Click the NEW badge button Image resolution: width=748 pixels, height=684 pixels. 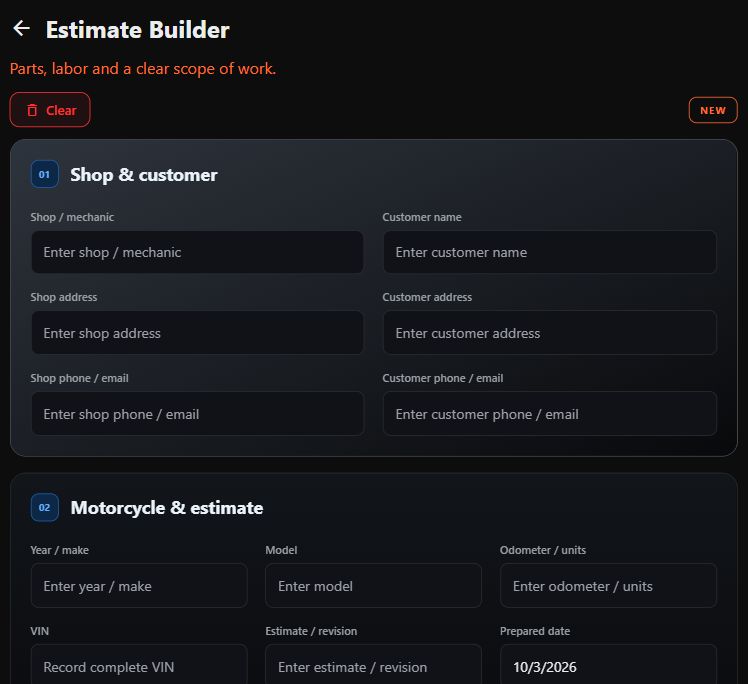tap(713, 110)
